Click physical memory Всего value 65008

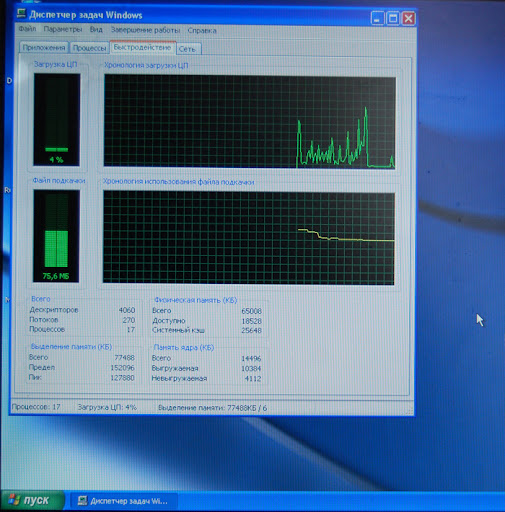coord(251,311)
